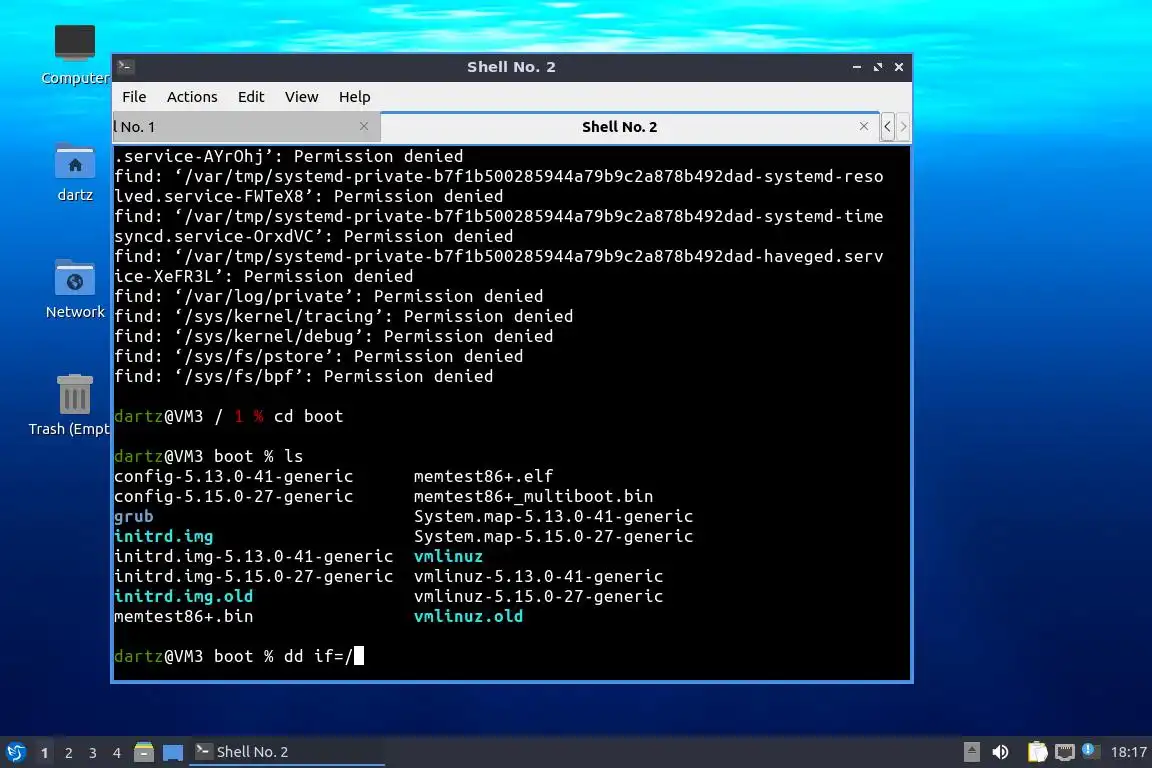Open the Actions menu

tap(192, 97)
